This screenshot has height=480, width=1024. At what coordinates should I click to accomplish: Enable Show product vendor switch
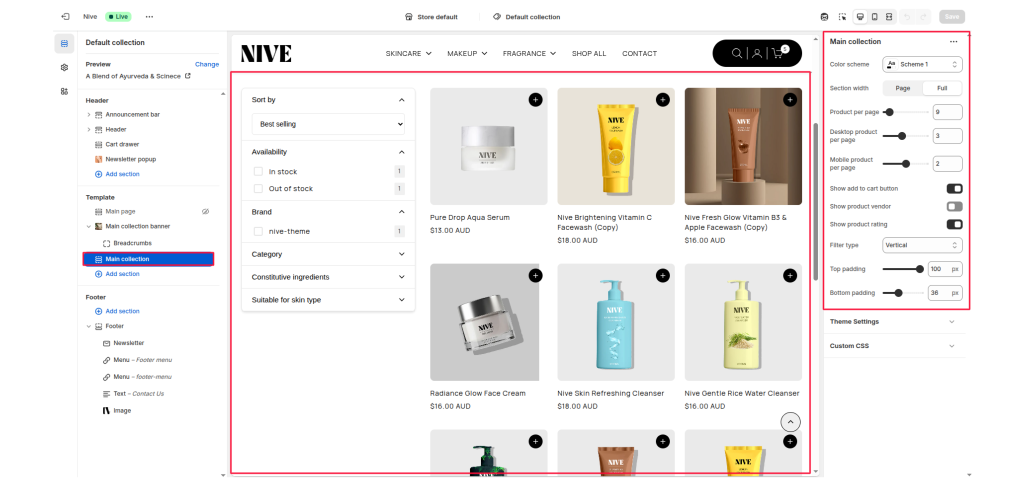coord(954,206)
